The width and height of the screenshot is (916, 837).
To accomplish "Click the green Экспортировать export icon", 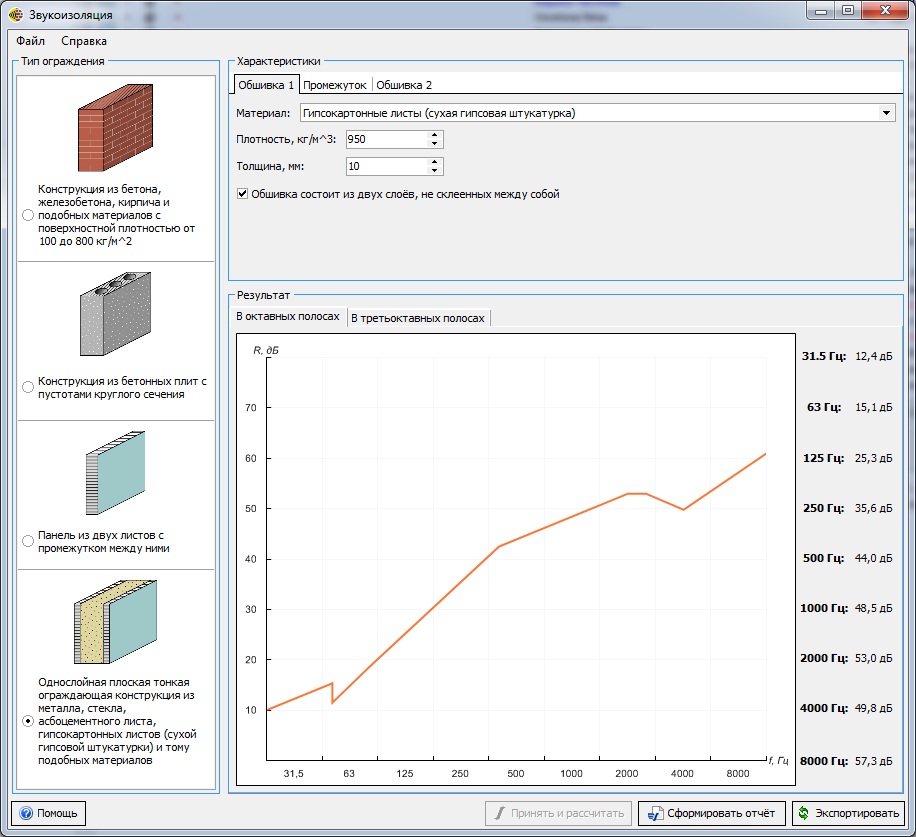I will click(803, 813).
